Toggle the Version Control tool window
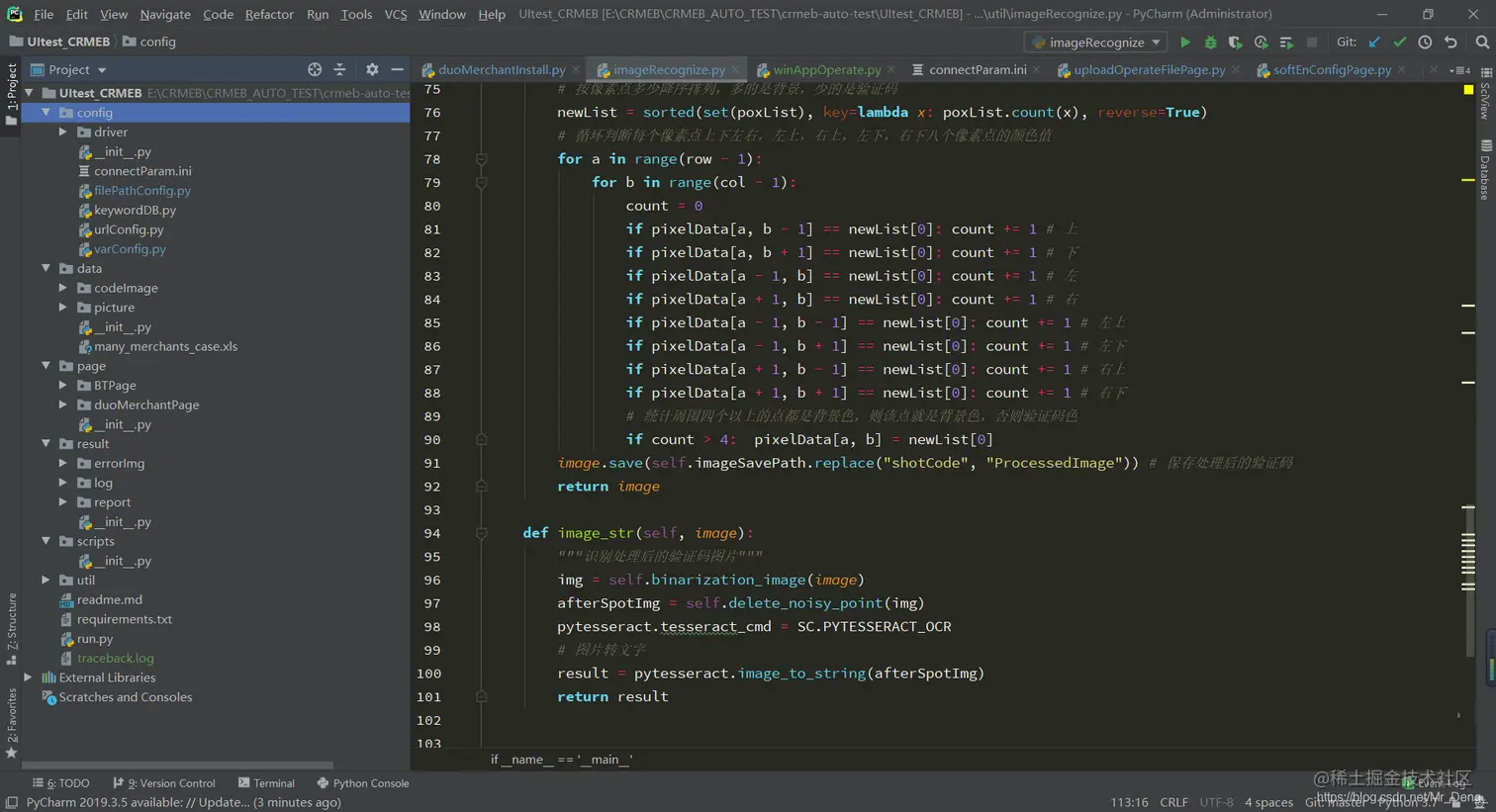Screen dimensions: 1496x812 pos(163,783)
